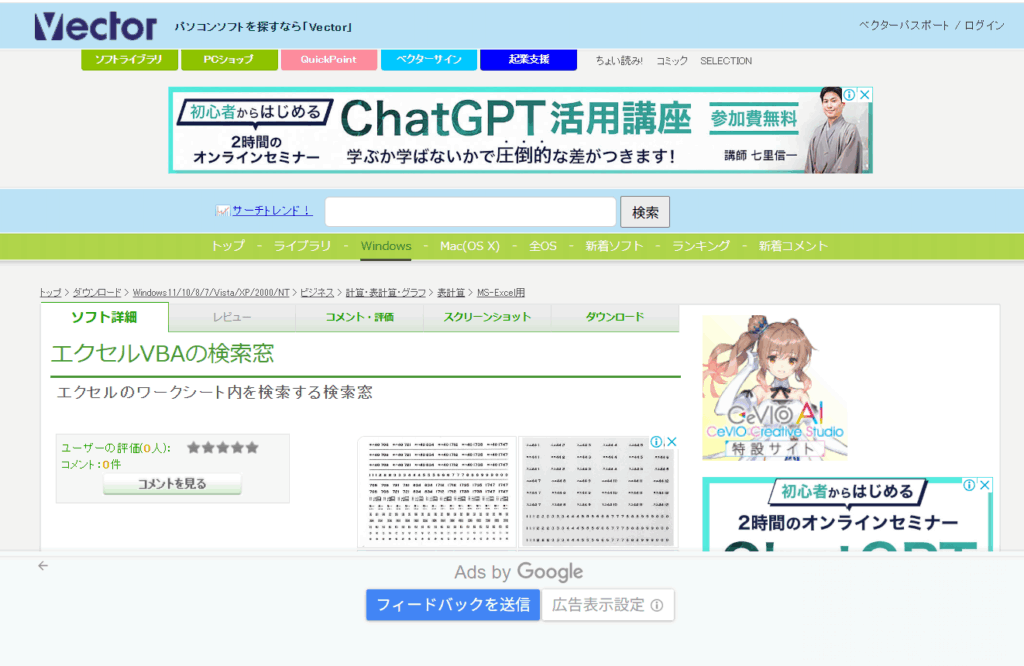Click 広告表示設定 button
The width and height of the screenshot is (1024, 666).
[x=608, y=605]
